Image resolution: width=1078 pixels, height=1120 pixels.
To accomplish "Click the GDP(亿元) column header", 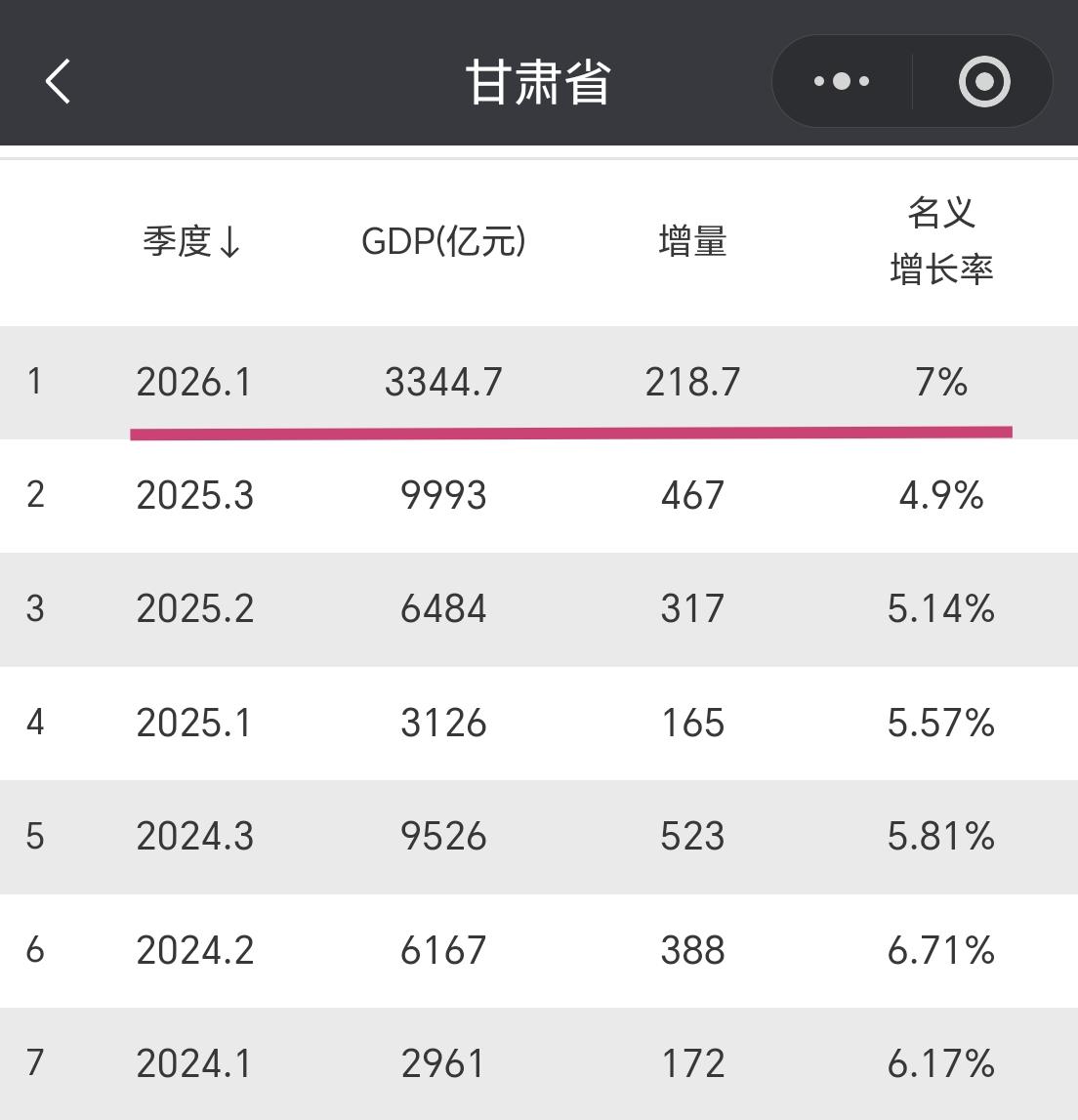I will (x=444, y=243).
